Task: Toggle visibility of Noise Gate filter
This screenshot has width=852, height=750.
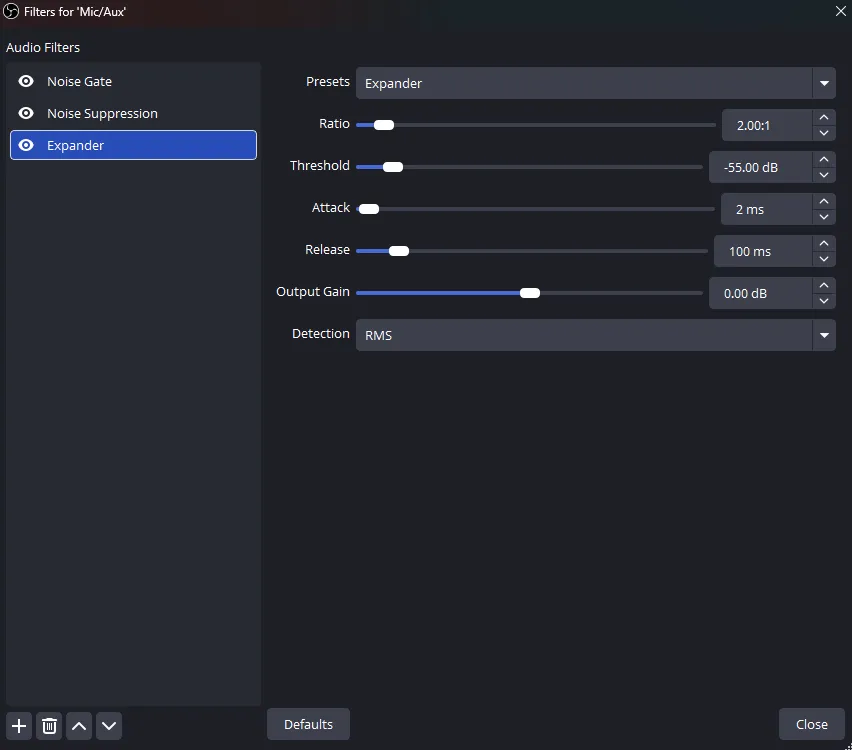Action: point(26,82)
